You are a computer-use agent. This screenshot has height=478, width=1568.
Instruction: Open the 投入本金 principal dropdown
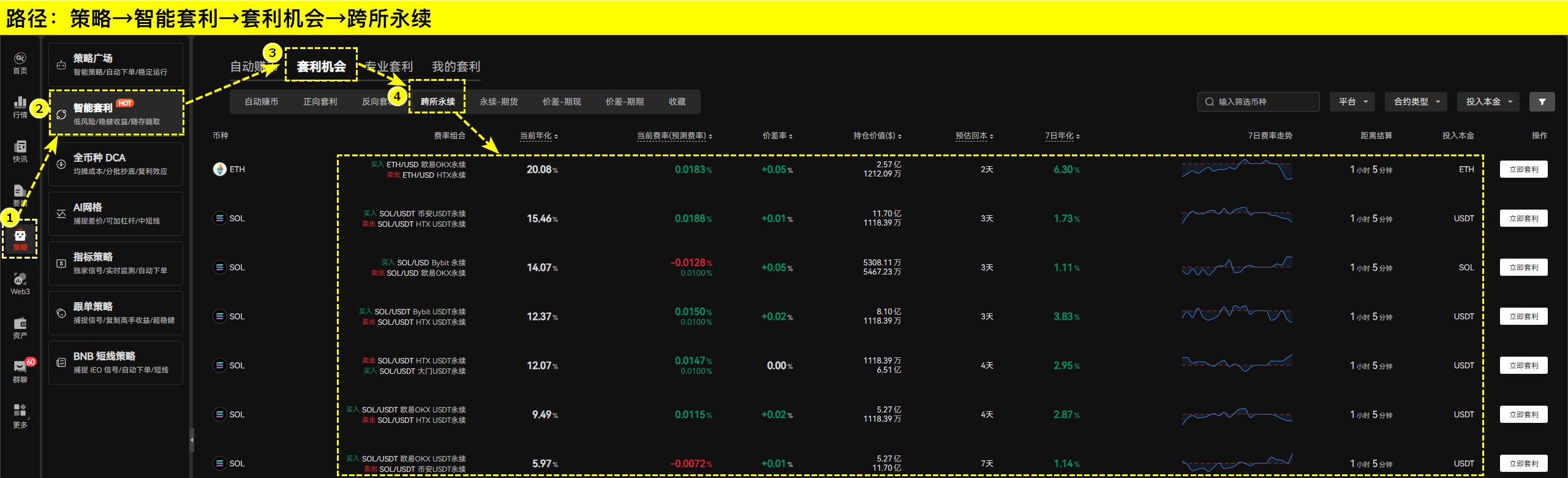pos(1488,102)
